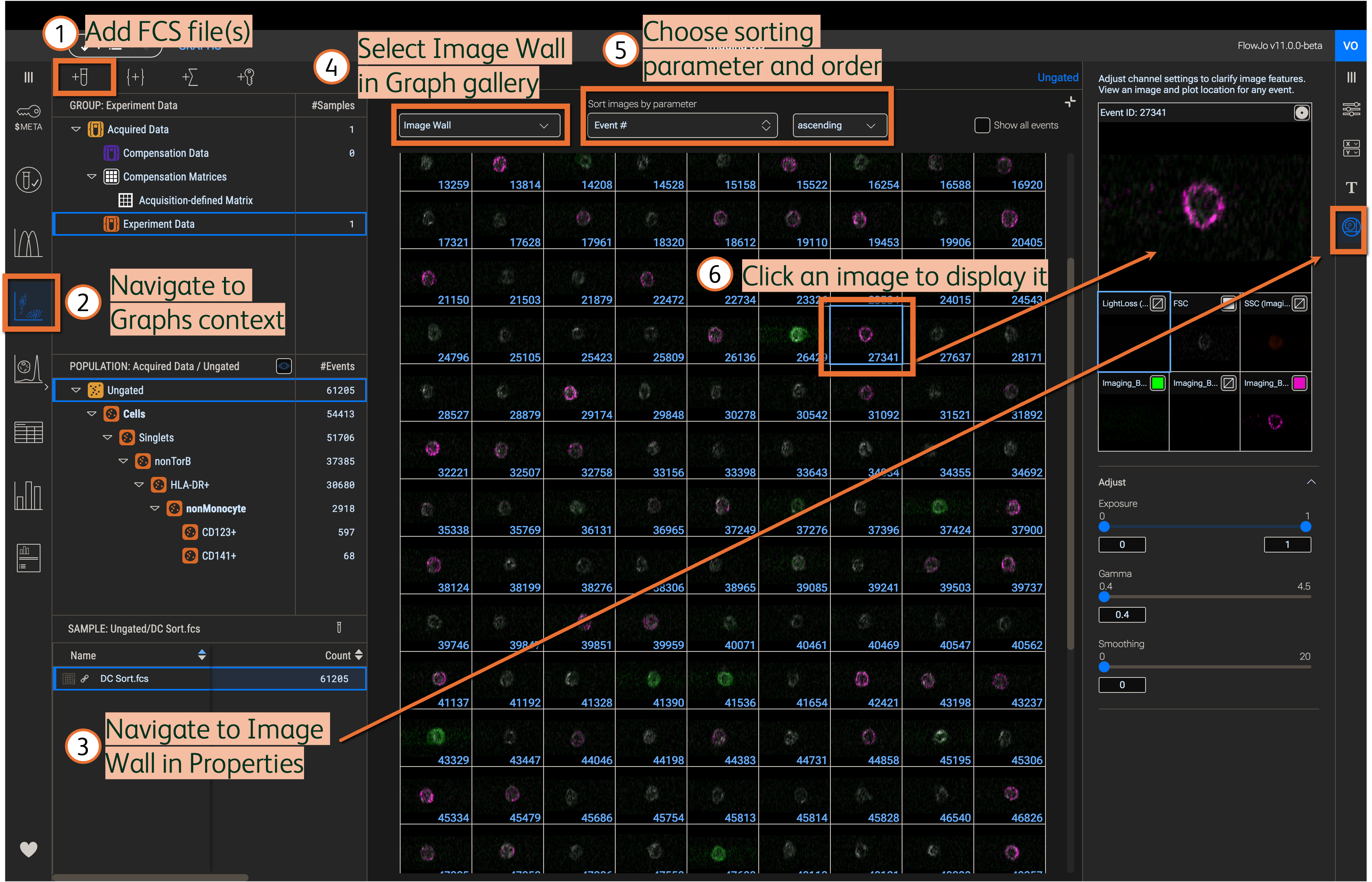Enable the Show all events checkbox
Image resolution: width=1372 pixels, height=882 pixels.
coord(982,125)
